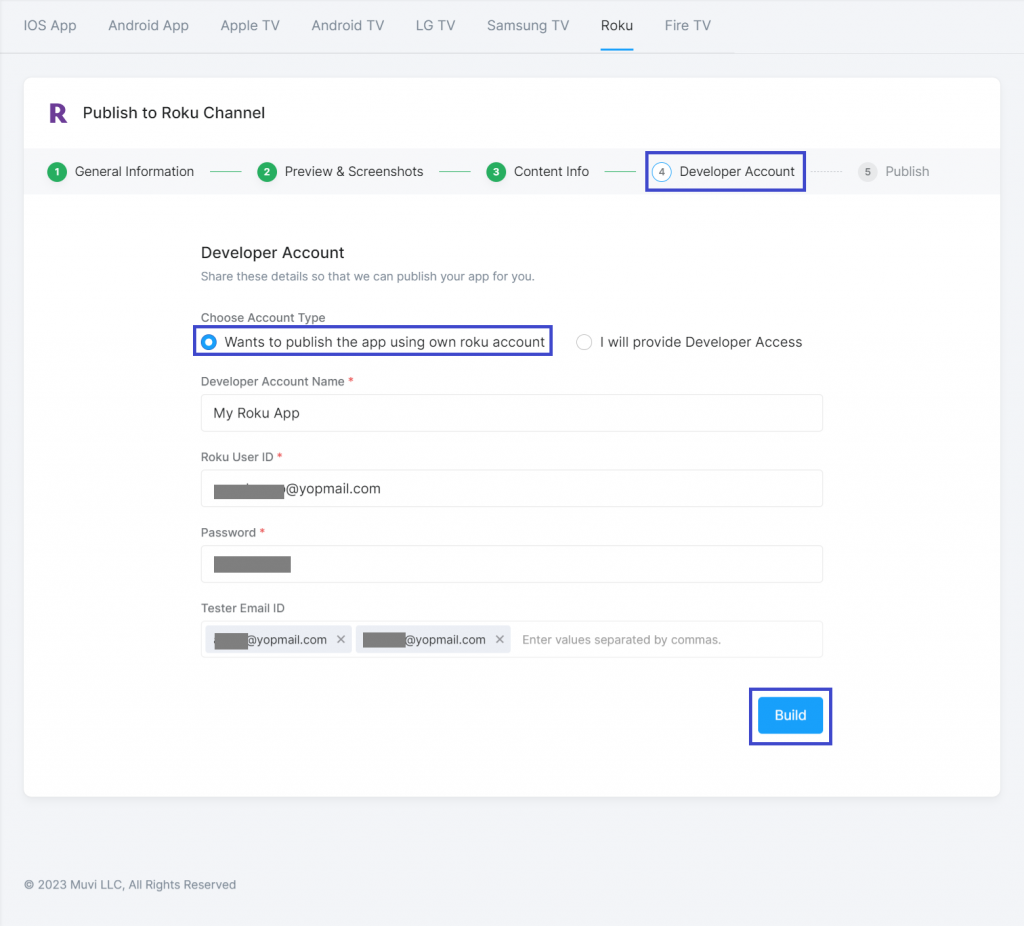Select step 5 Publish circle icon
The width and height of the screenshot is (1024, 926).
[867, 171]
